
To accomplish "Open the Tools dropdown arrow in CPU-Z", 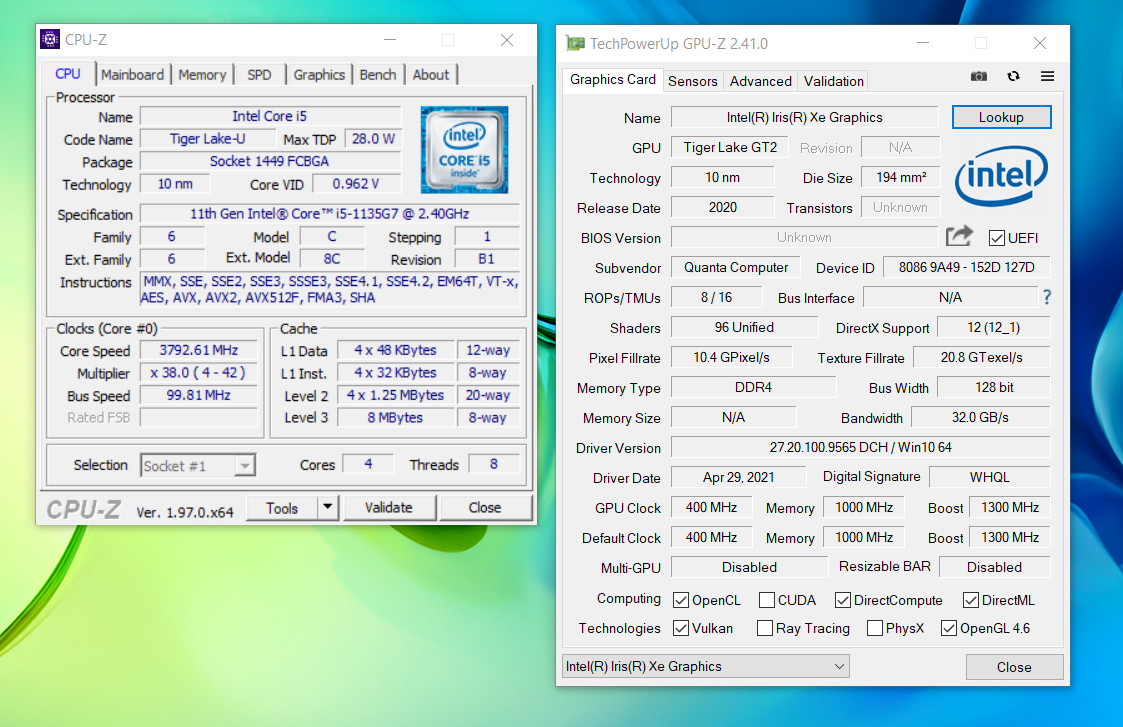I will tap(327, 507).
